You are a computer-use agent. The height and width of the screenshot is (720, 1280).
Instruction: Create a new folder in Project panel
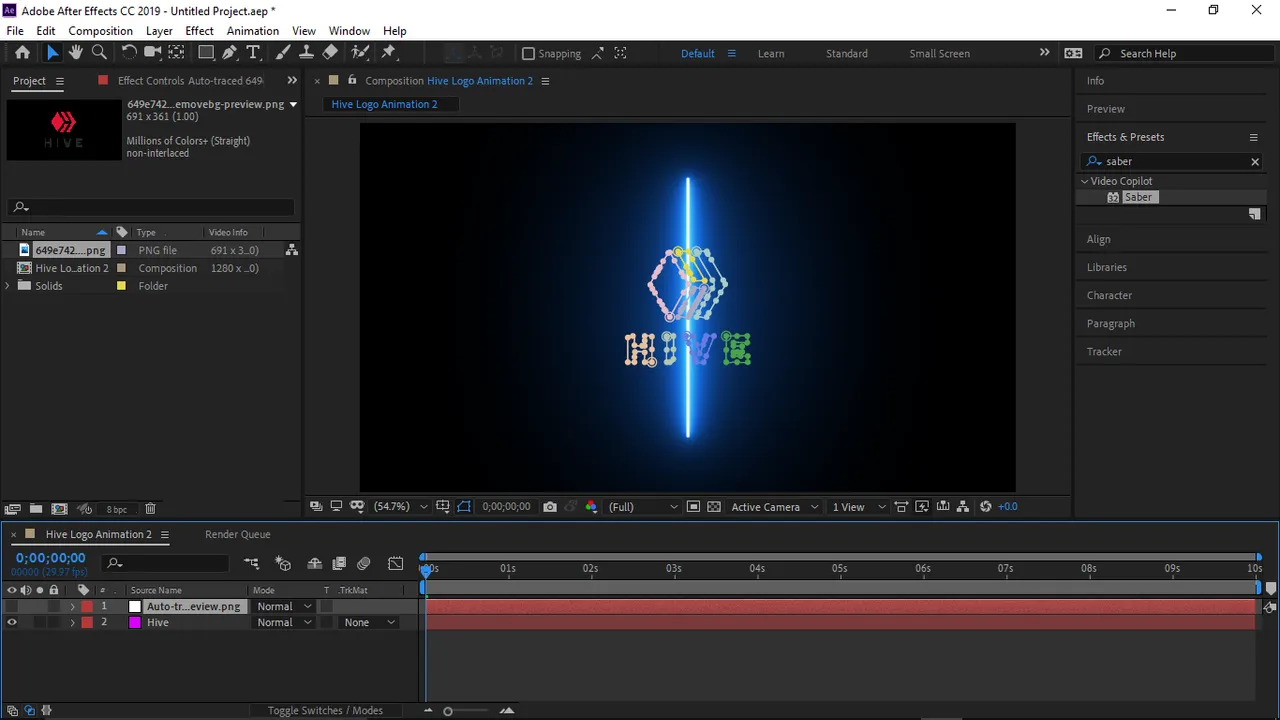click(x=36, y=509)
